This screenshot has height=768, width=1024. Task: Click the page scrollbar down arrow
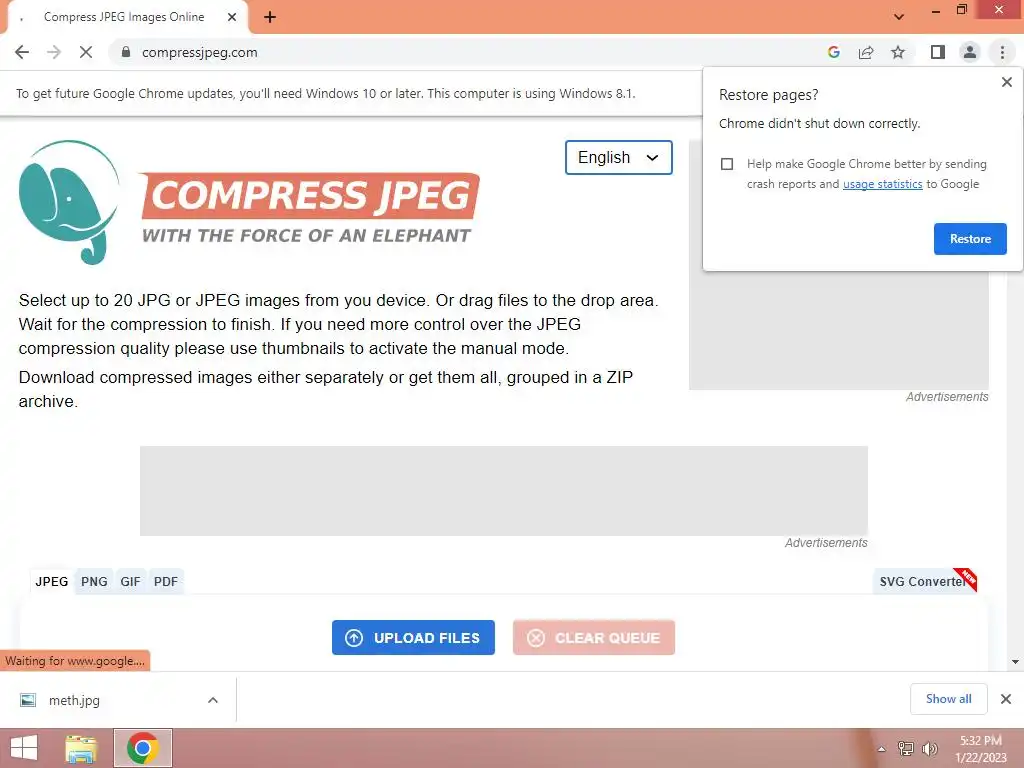1015,662
